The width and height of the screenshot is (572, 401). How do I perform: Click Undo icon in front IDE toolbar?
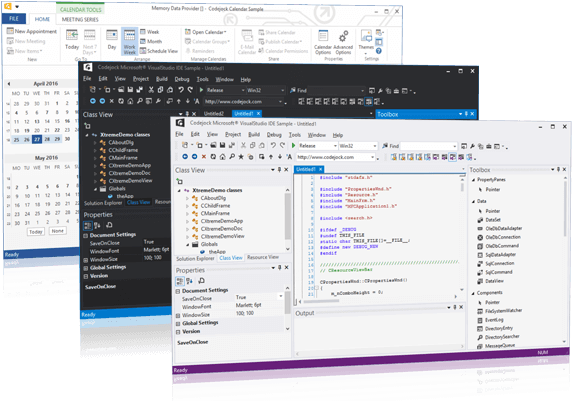point(273,145)
